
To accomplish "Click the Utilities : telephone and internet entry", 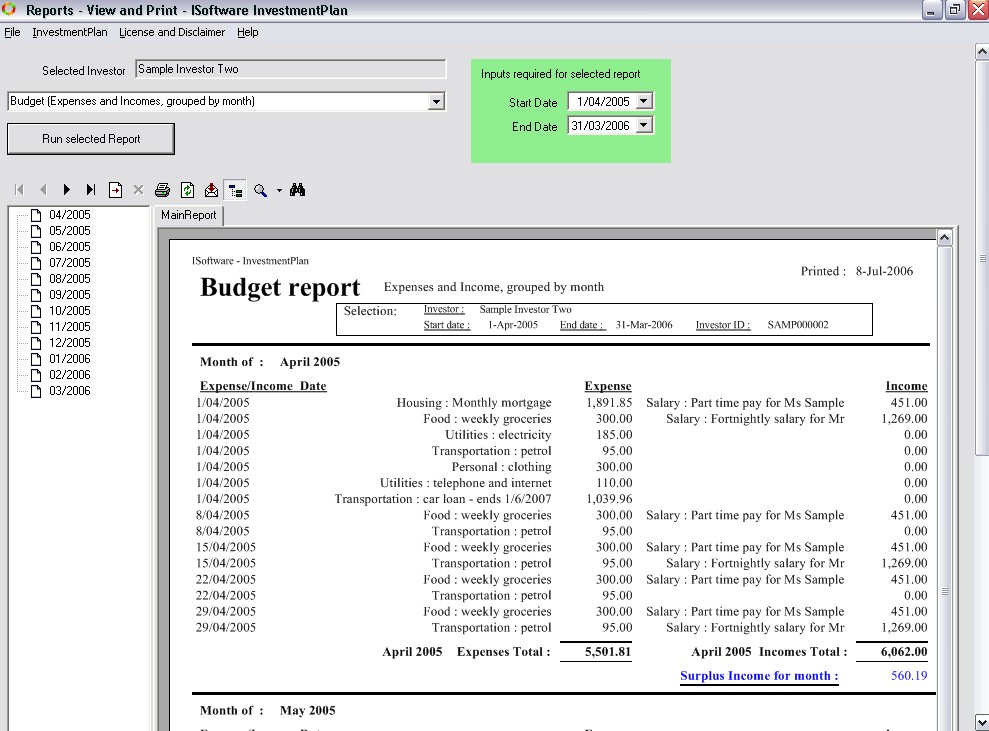I will (x=465, y=482).
